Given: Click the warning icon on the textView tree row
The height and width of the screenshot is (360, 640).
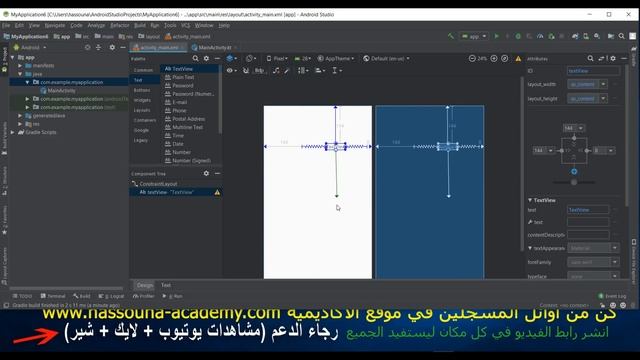Looking at the screenshot, I should click(x=217, y=192).
